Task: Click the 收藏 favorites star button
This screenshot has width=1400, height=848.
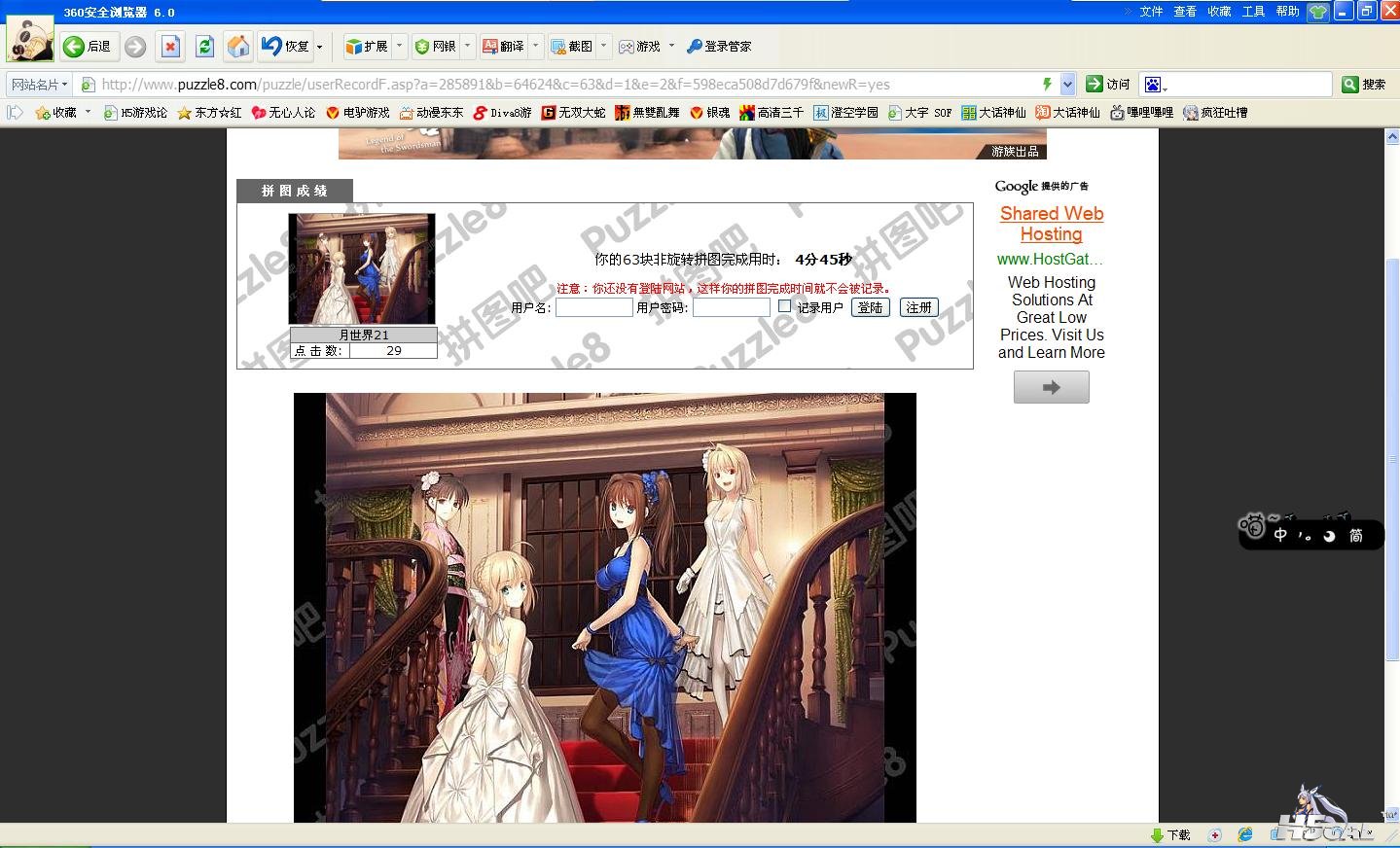Action: [56, 113]
